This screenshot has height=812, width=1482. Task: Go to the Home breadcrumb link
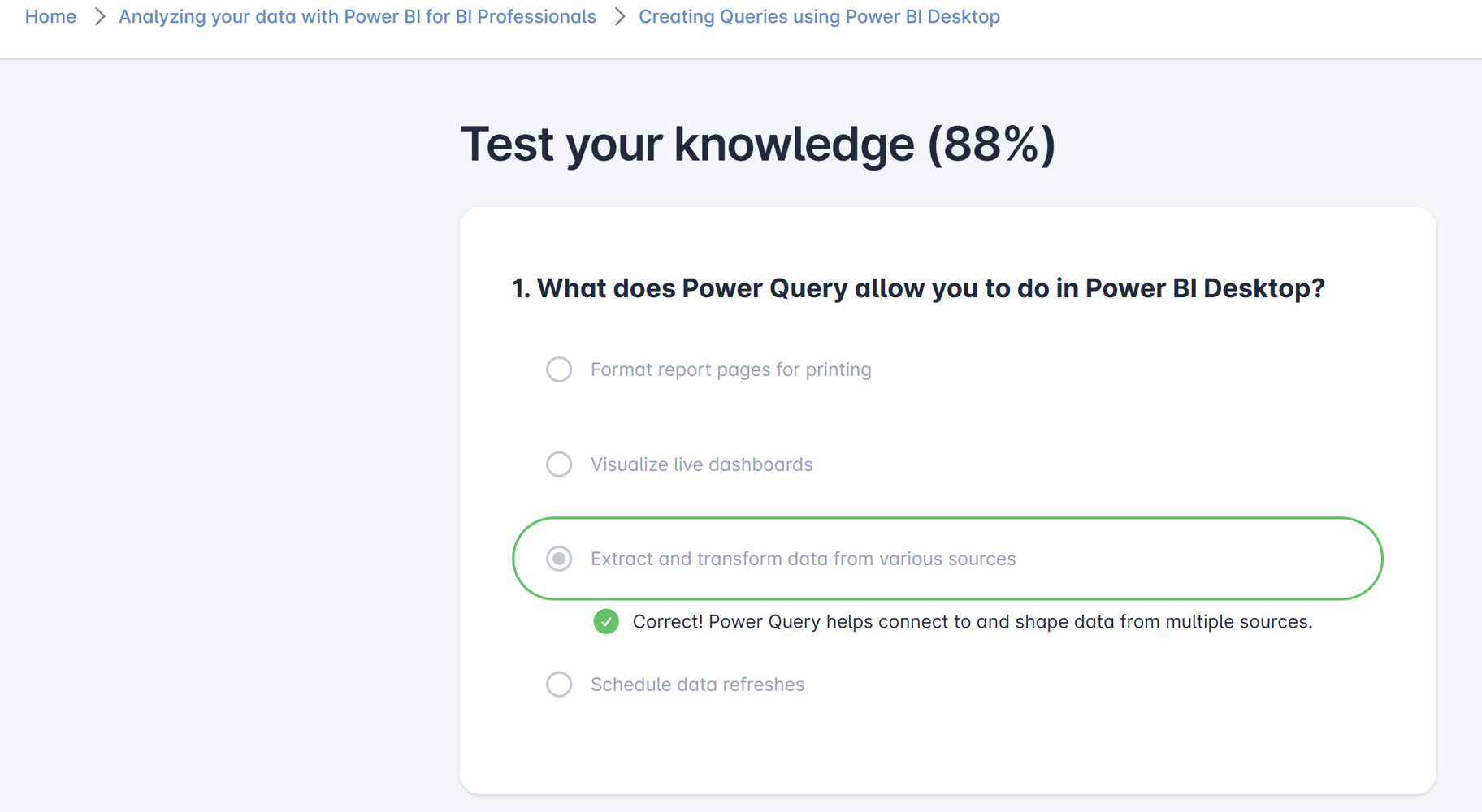coord(50,16)
